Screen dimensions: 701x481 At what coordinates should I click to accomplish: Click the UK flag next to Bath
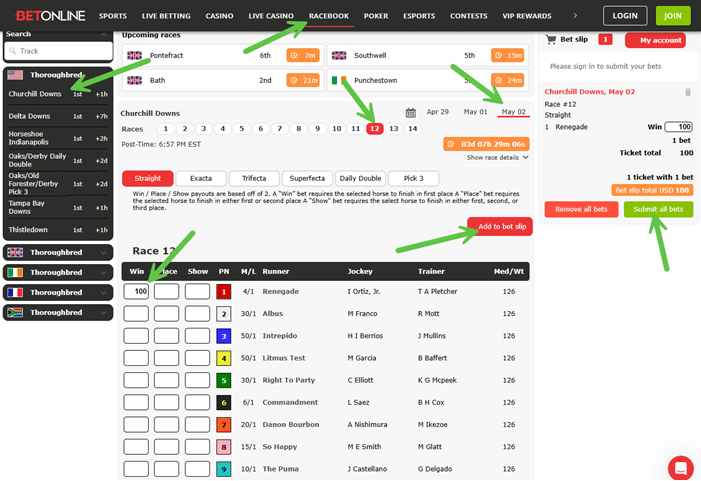[135, 80]
